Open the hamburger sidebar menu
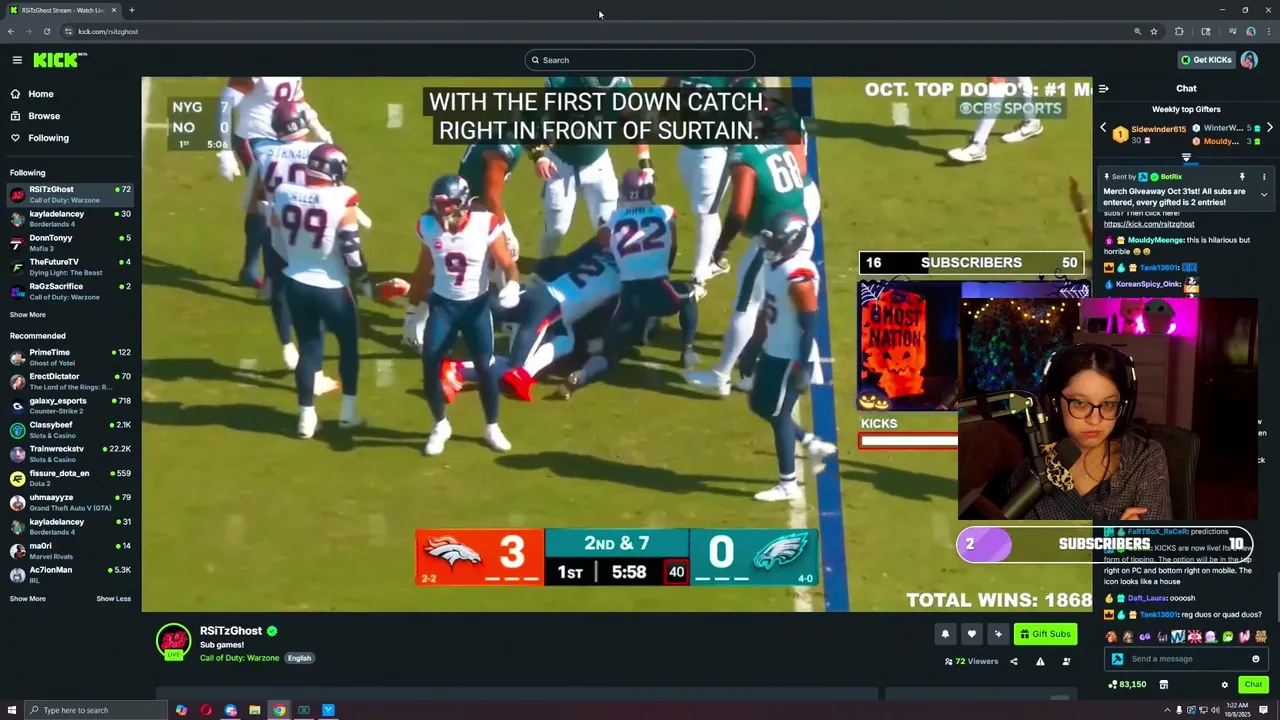Screen dimensions: 1280x720 (17, 60)
